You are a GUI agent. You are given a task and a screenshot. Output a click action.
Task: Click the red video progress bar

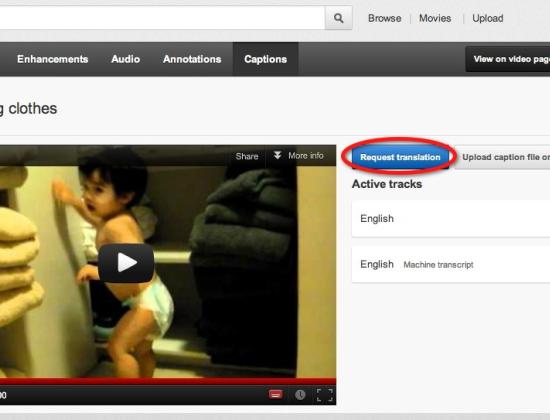pos(168,381)
